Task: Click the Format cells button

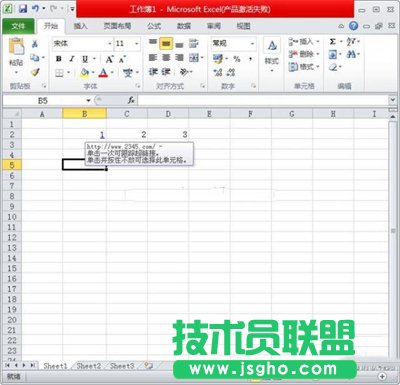Action: [x=303, y=67]
